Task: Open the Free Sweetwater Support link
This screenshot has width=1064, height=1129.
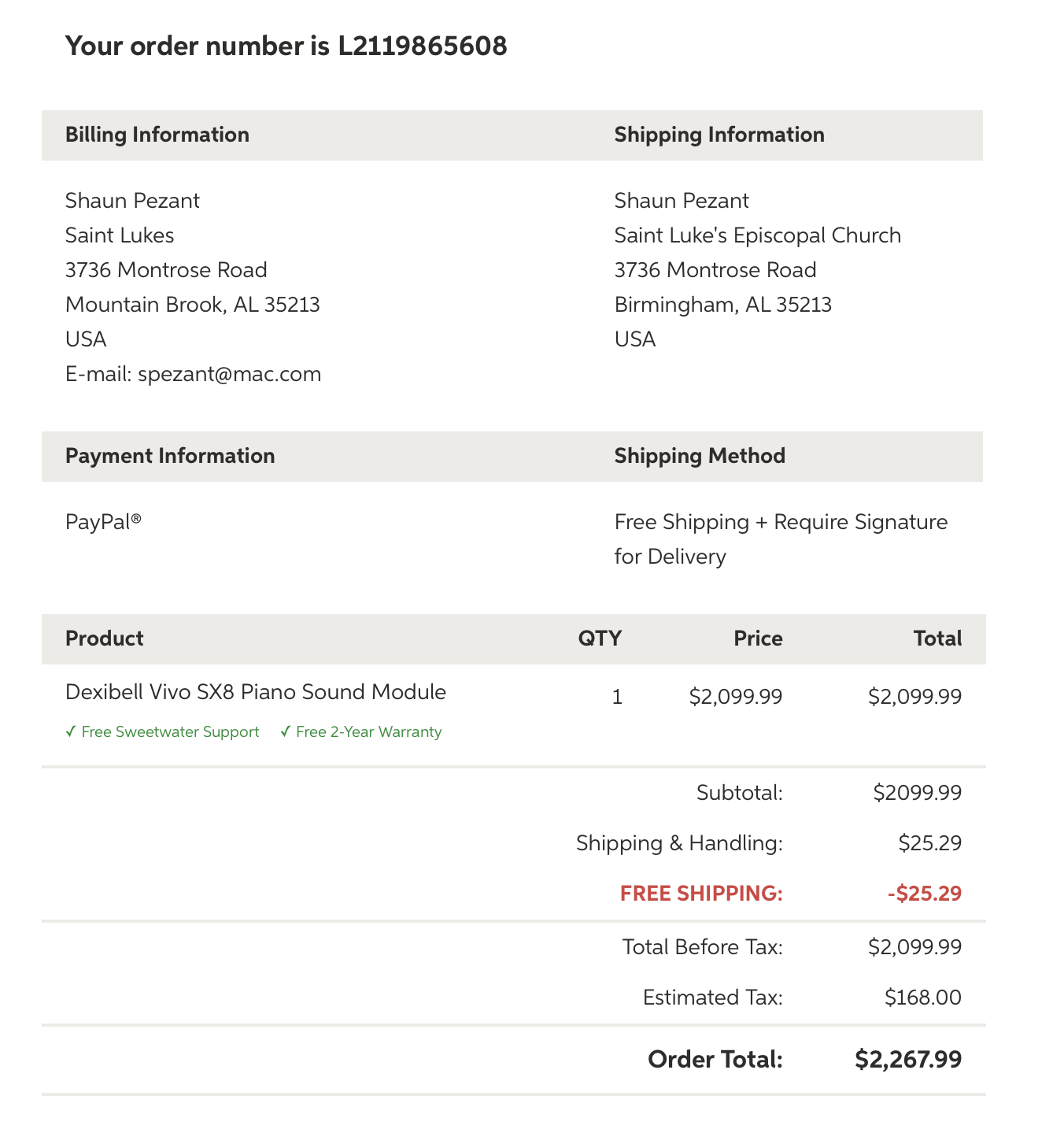Action: [x=170, y=732]
